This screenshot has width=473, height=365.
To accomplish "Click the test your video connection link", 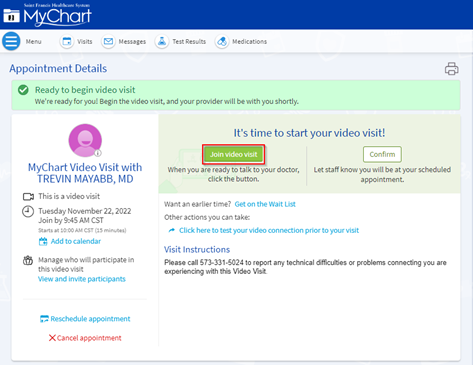I will (269, 230).
